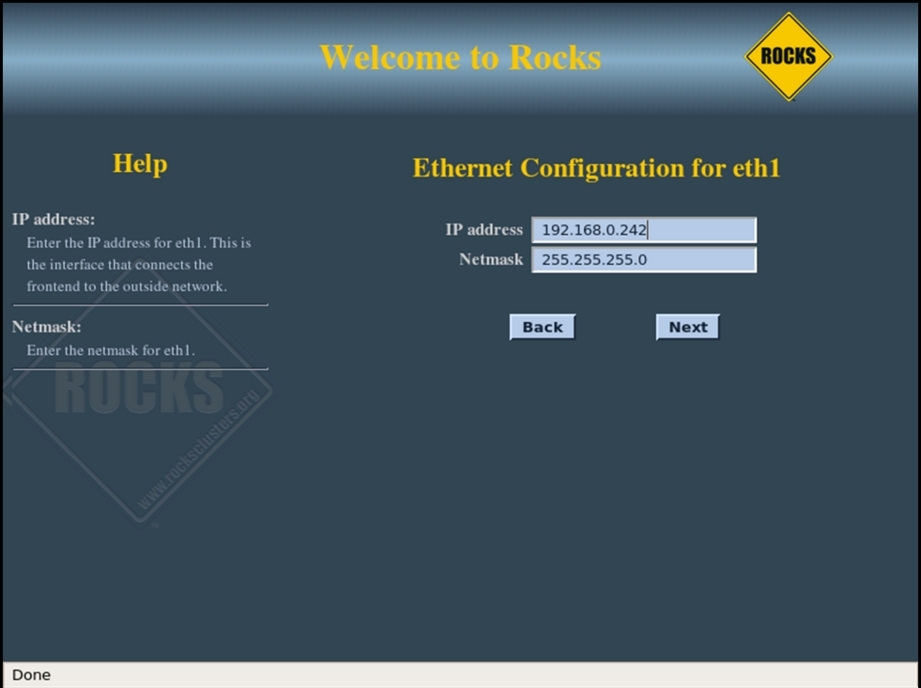Click the 'Help' heading
The image size is (921, 688).
coord(140,164)
